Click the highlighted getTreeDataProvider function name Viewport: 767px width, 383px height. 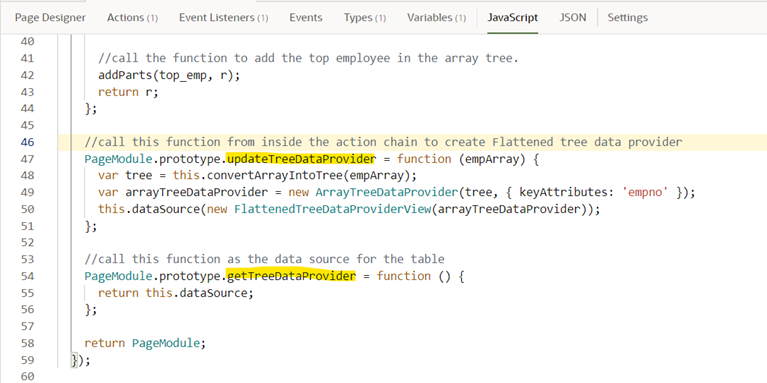[291, 276]
